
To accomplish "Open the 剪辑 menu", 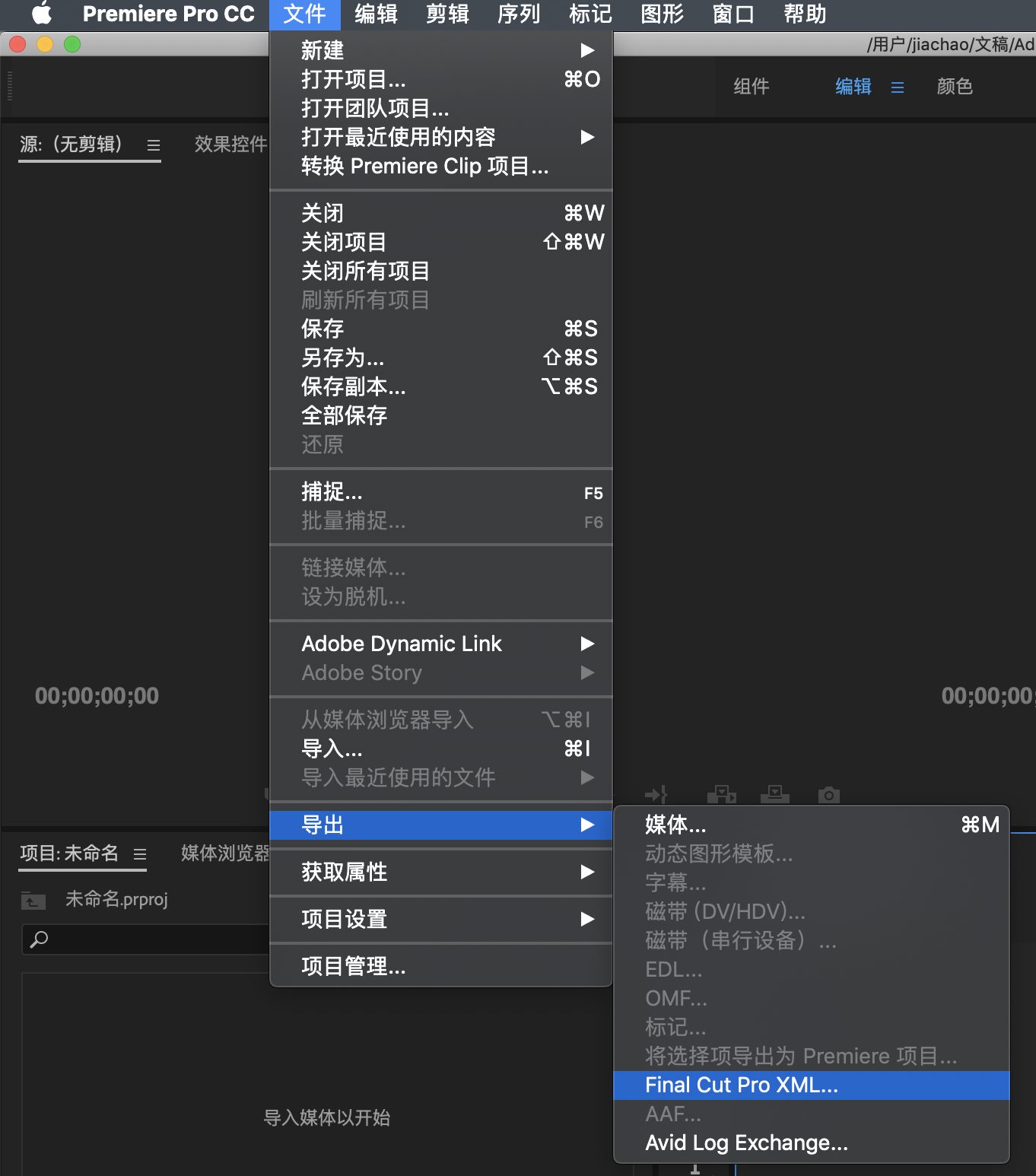I will [447, 14].
